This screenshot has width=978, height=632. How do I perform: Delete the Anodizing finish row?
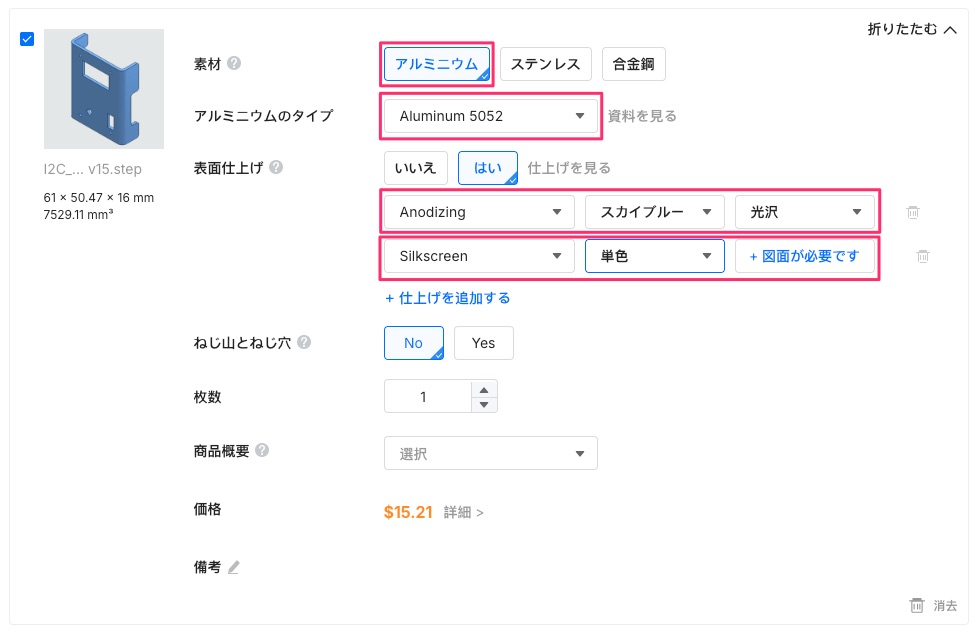pyautogui.click(x=912, y=212)
